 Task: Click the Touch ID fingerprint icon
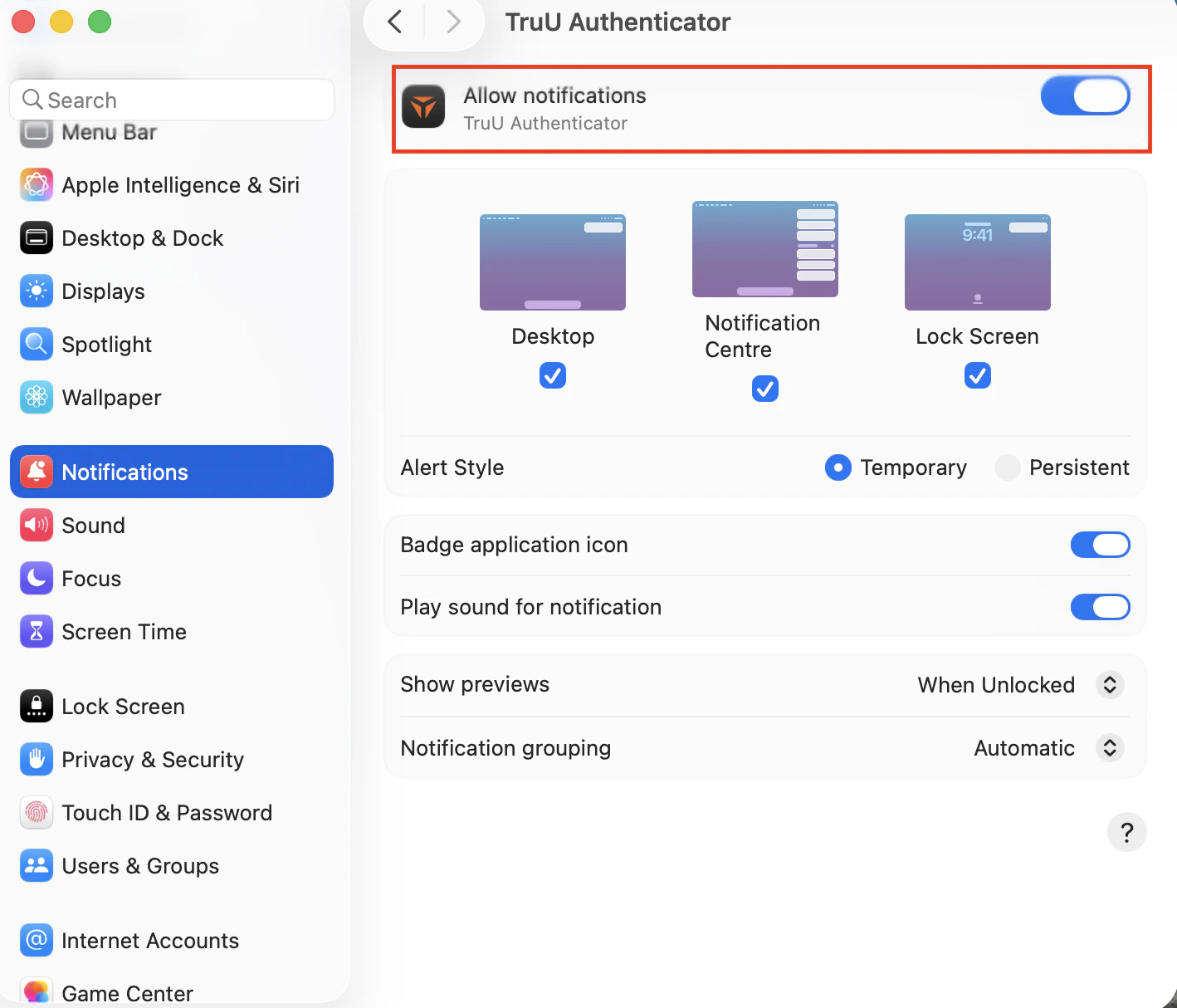point(37,813)
